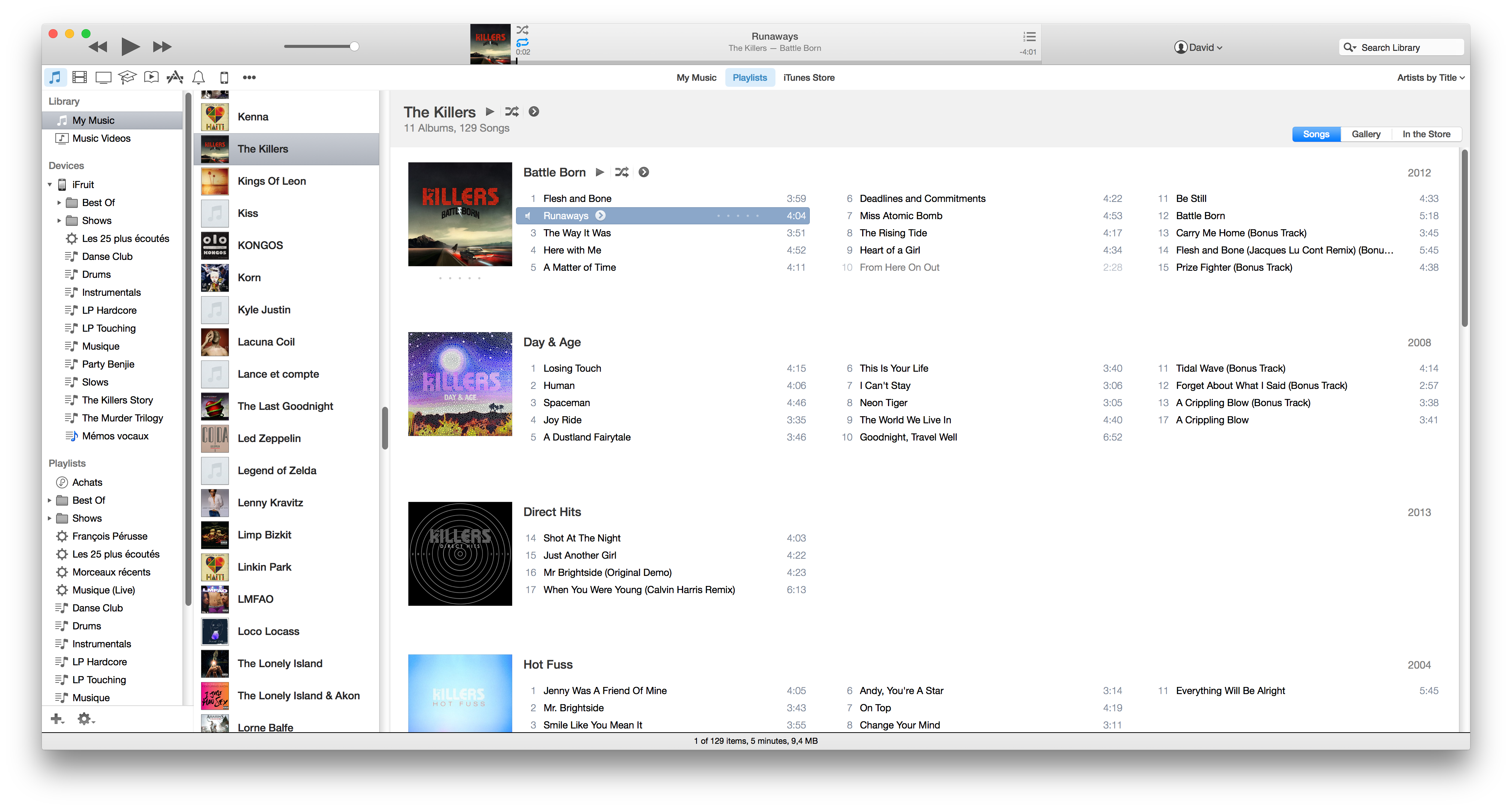Click the rewind previous track button
The width and height of the screenshot is (1512, 810).
98,46
